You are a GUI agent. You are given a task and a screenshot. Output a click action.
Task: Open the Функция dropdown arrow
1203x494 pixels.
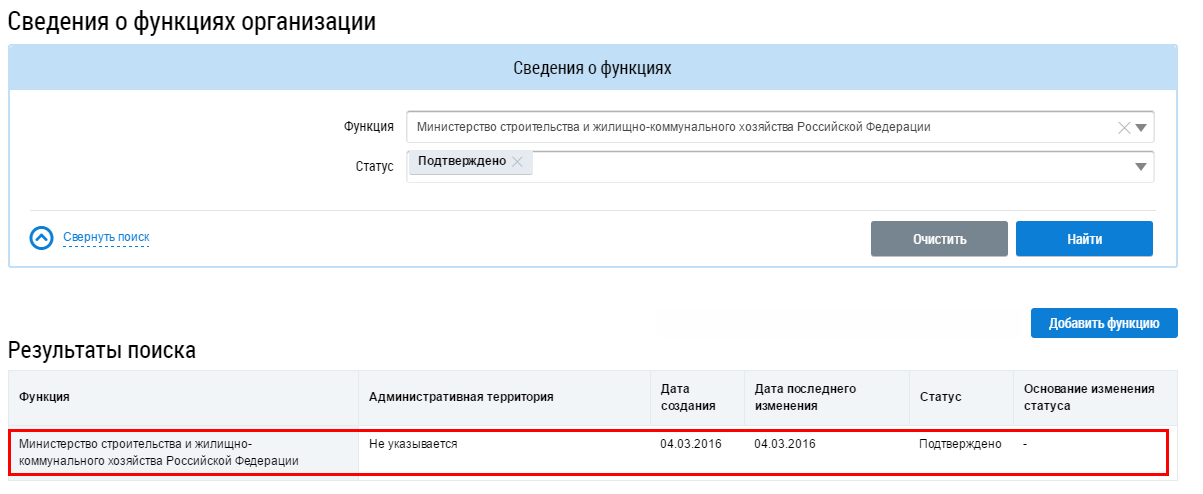(x=1142, y=127)
